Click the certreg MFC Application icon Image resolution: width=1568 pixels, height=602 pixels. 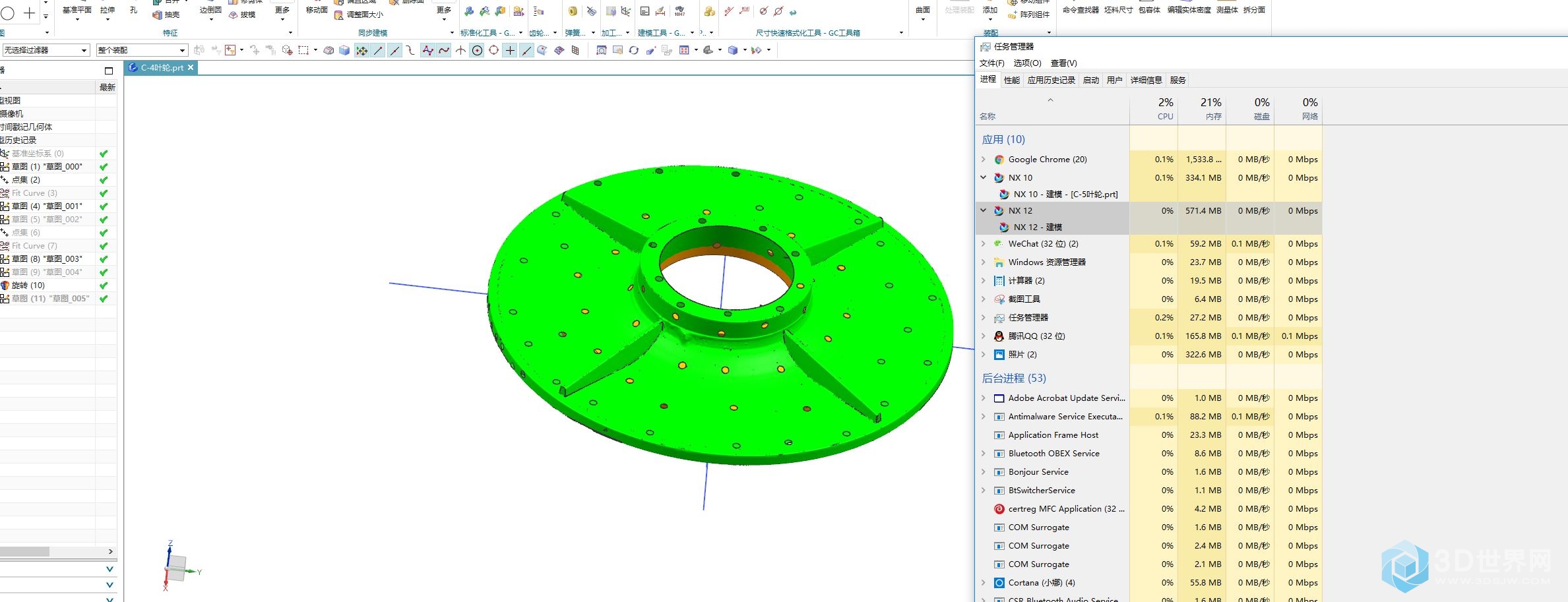pyautogui.click(x=999, y=509)
